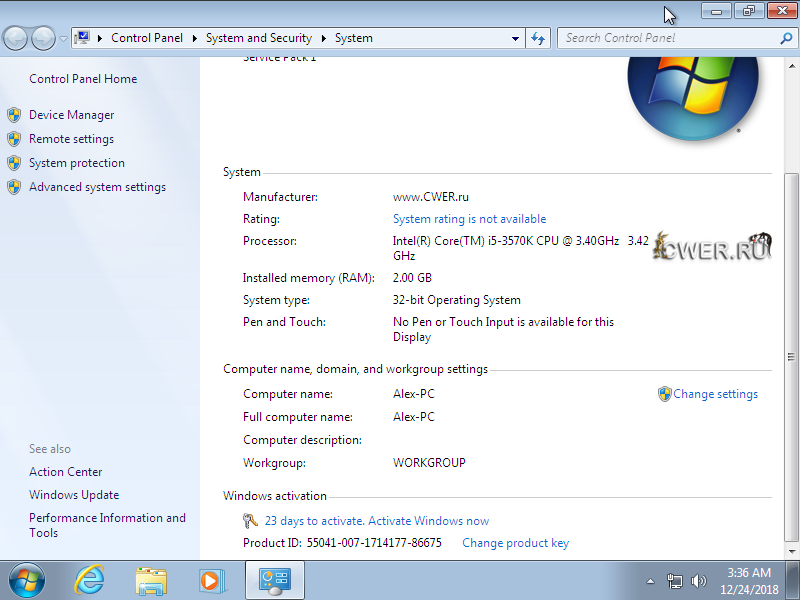Click the shield icon beside Change settings
The image size is (800, 600).
click(663, 394)
